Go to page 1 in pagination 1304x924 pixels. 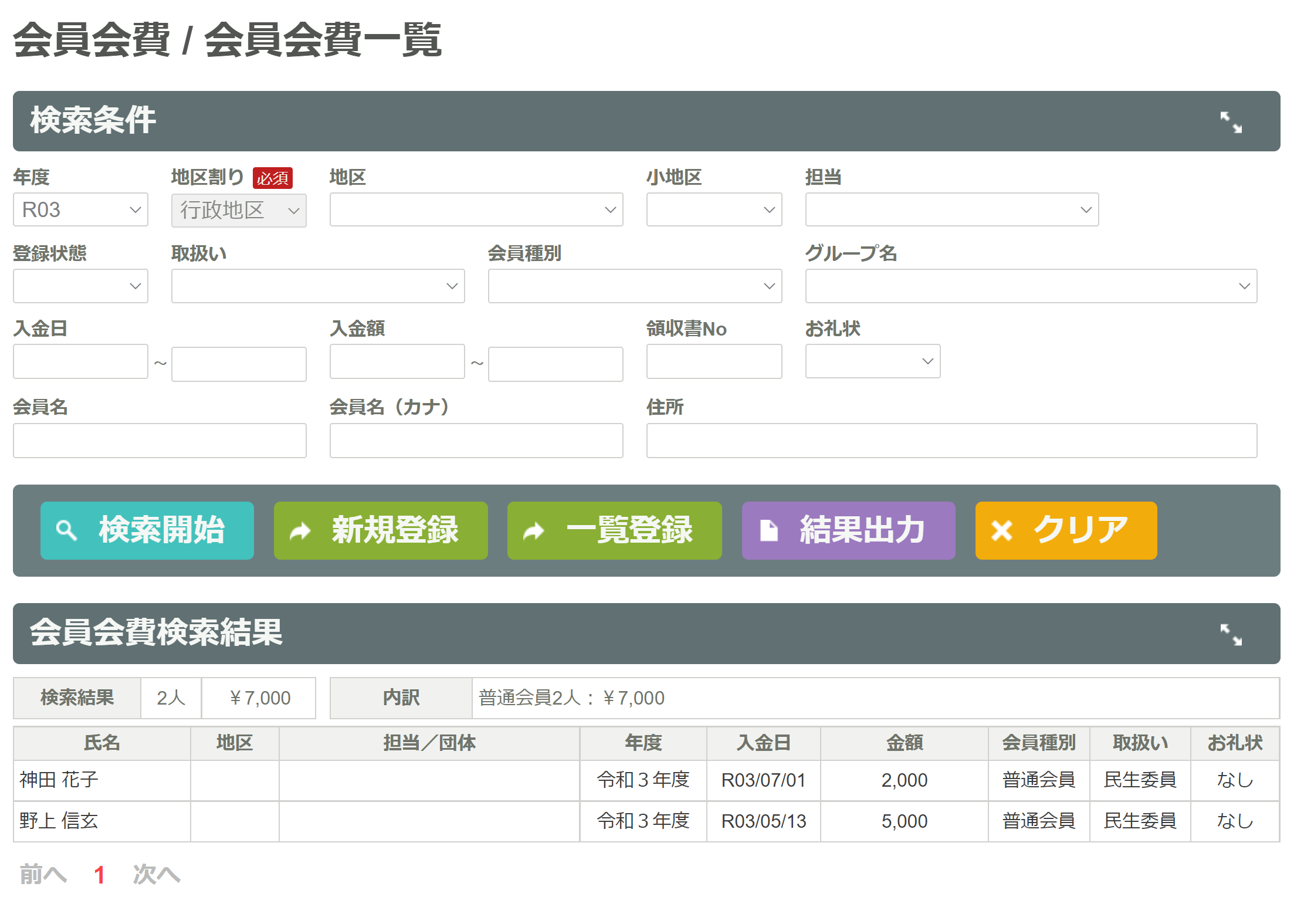coord(99,875)
